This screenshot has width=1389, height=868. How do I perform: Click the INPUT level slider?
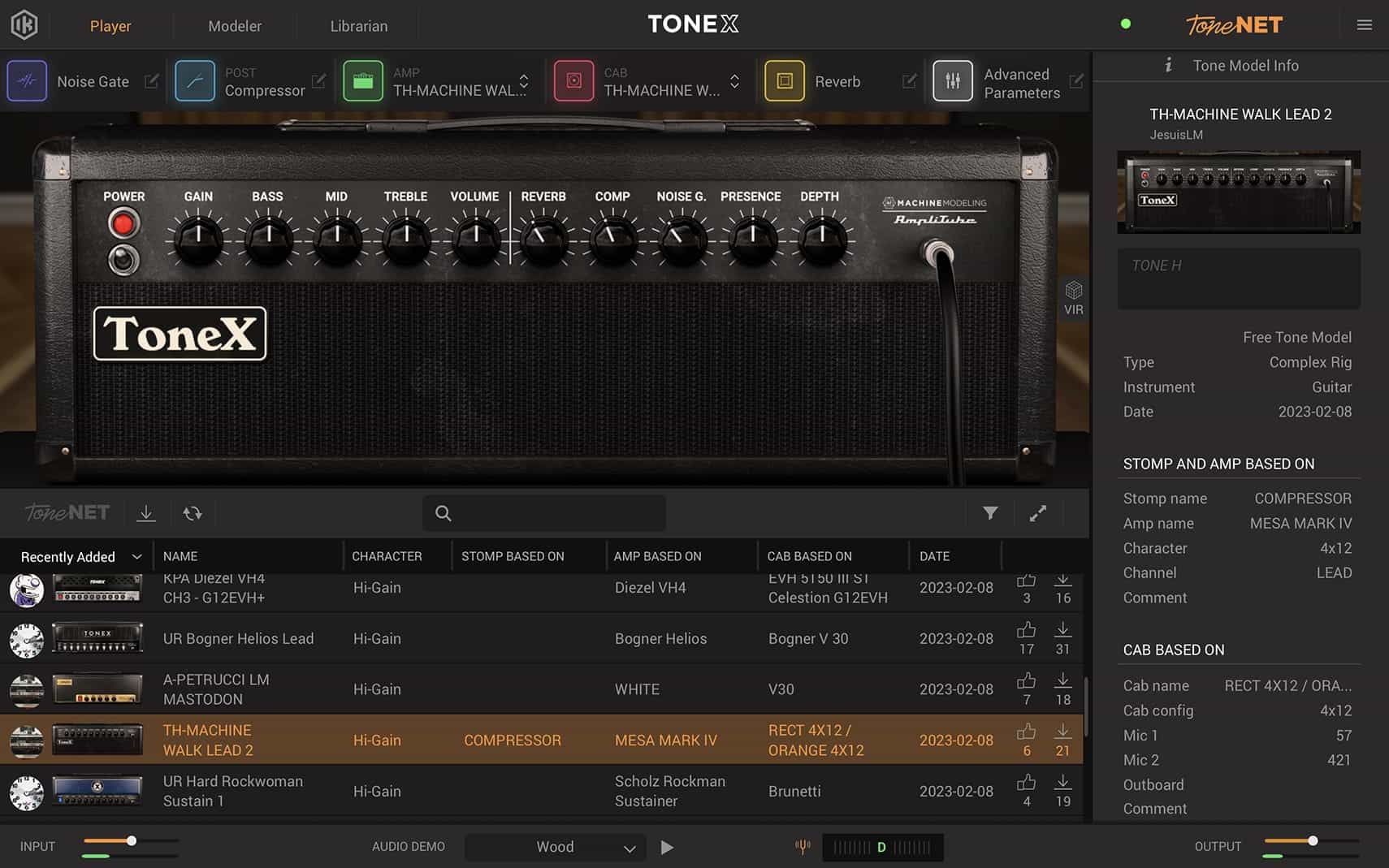[130, 841]
